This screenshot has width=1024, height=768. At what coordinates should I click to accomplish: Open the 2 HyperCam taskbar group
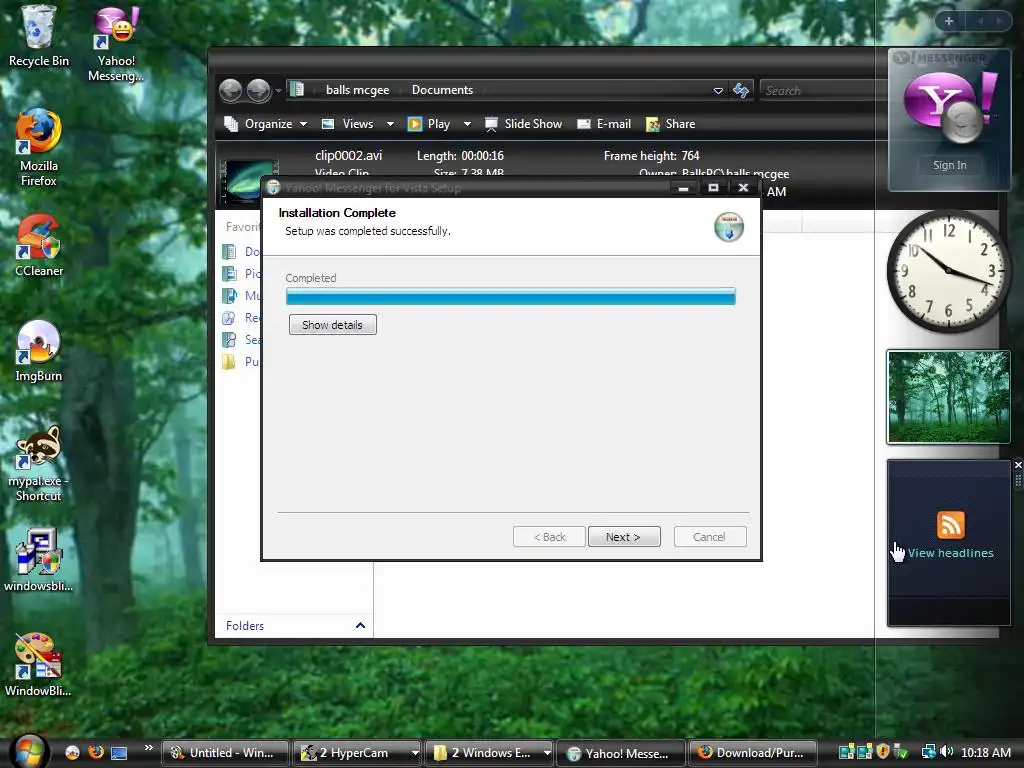point(357,753)
